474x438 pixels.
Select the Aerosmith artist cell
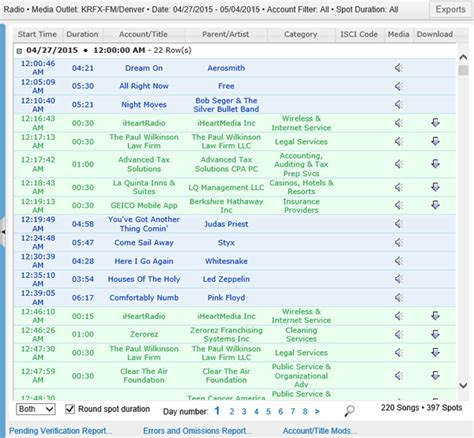point(226,68)
